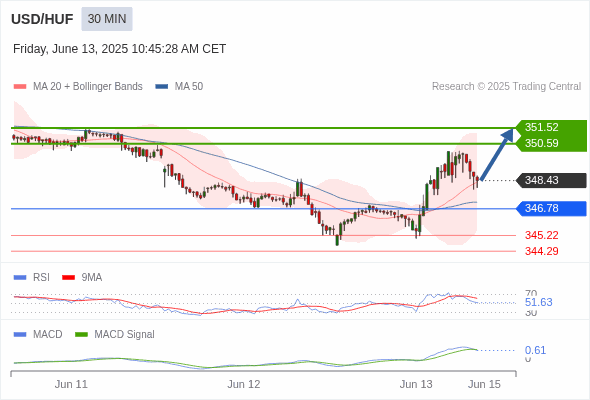The height and width of the screenshot is (400, 590).
Task: Select the Jun 12 date axis marker
Action: (x=243, y=384)
